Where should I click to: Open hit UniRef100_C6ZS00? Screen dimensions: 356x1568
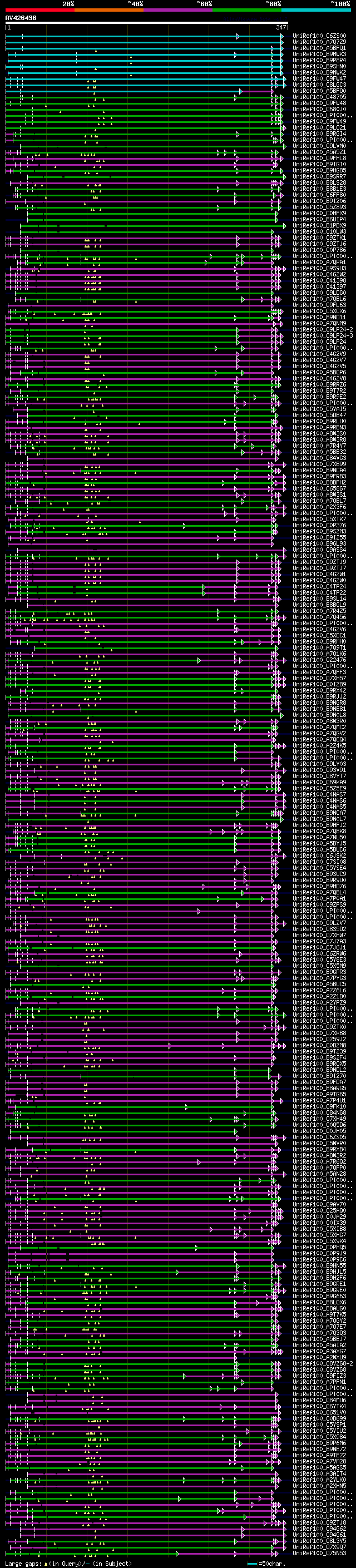click(x=319, y=36)
